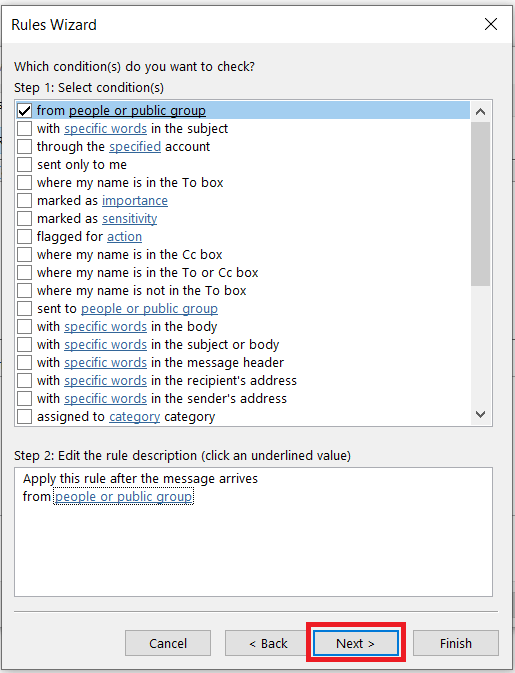Image resolution: width=515 pixels, height=673 pixels.
Task: Uncheck "from people or public group" condition
Action: coord(24,111)
